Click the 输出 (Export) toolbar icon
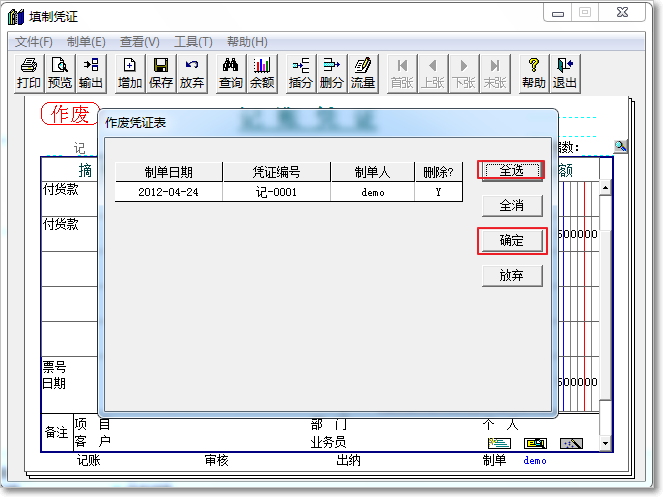This screenshot has height=497, width=663. 91,73
